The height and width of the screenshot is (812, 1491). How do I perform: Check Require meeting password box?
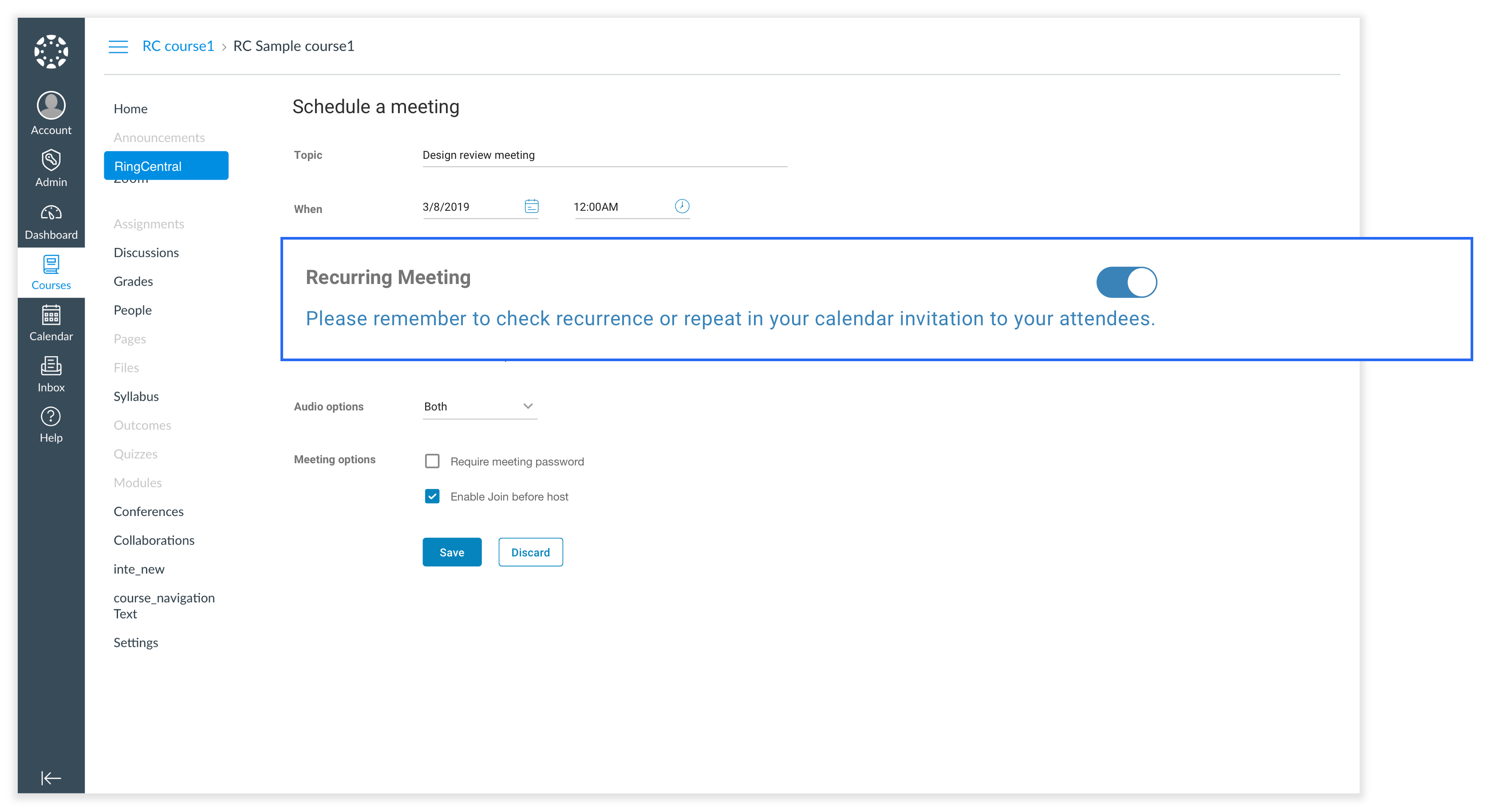point(432,461)
